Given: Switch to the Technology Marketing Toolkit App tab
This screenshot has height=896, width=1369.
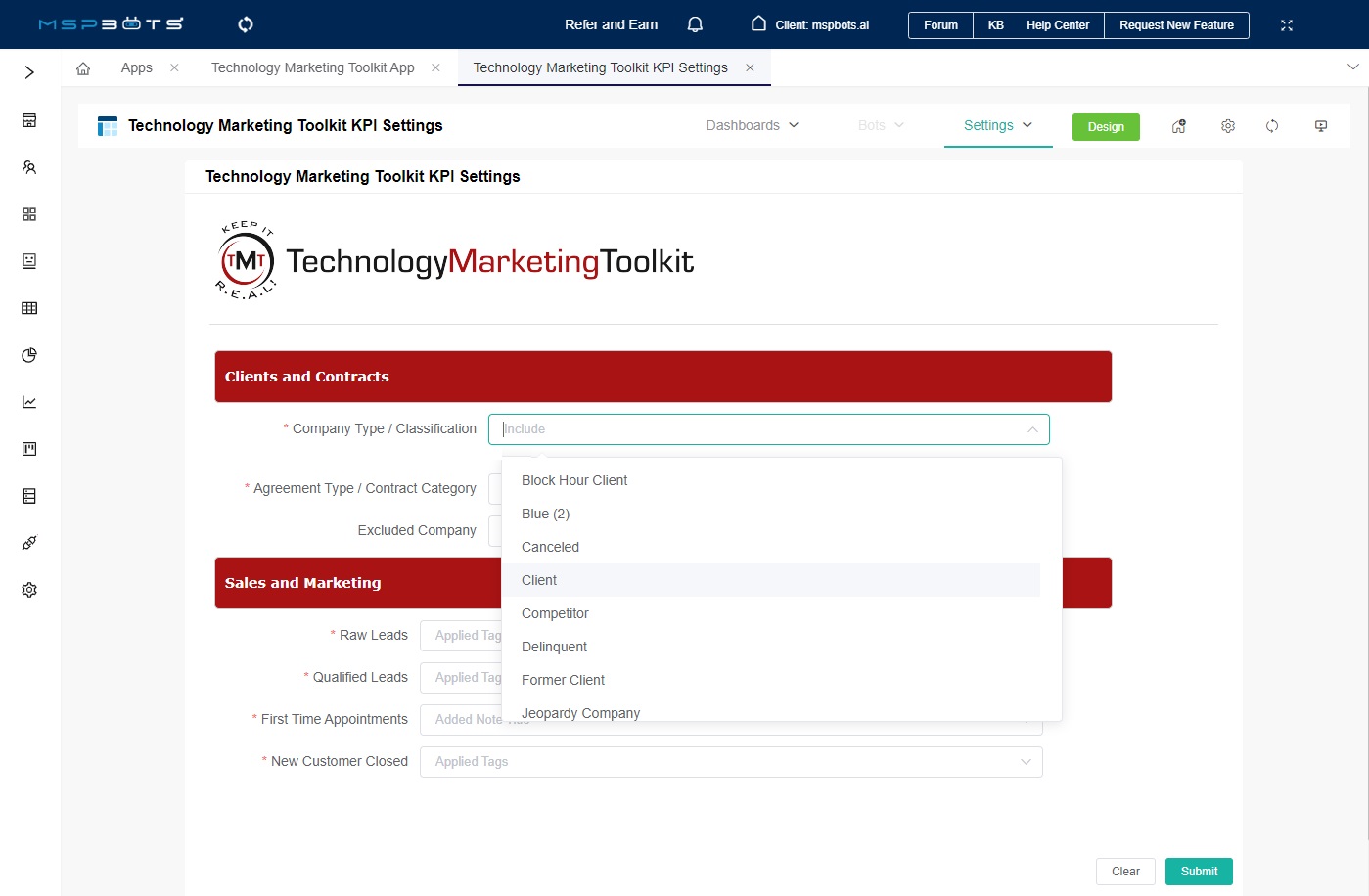Looking at the screenshot, I should coord(312,67).
